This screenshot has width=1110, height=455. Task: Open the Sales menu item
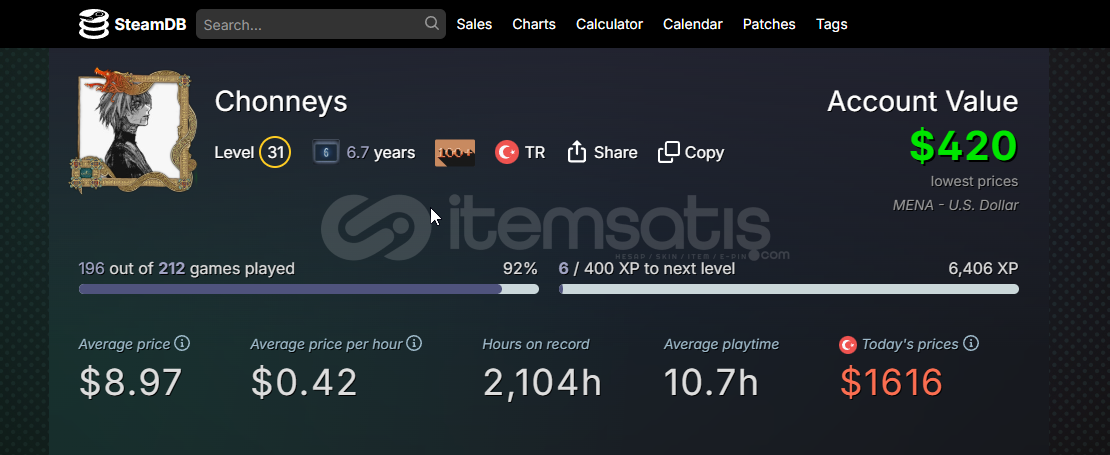(x=474, y=24)
